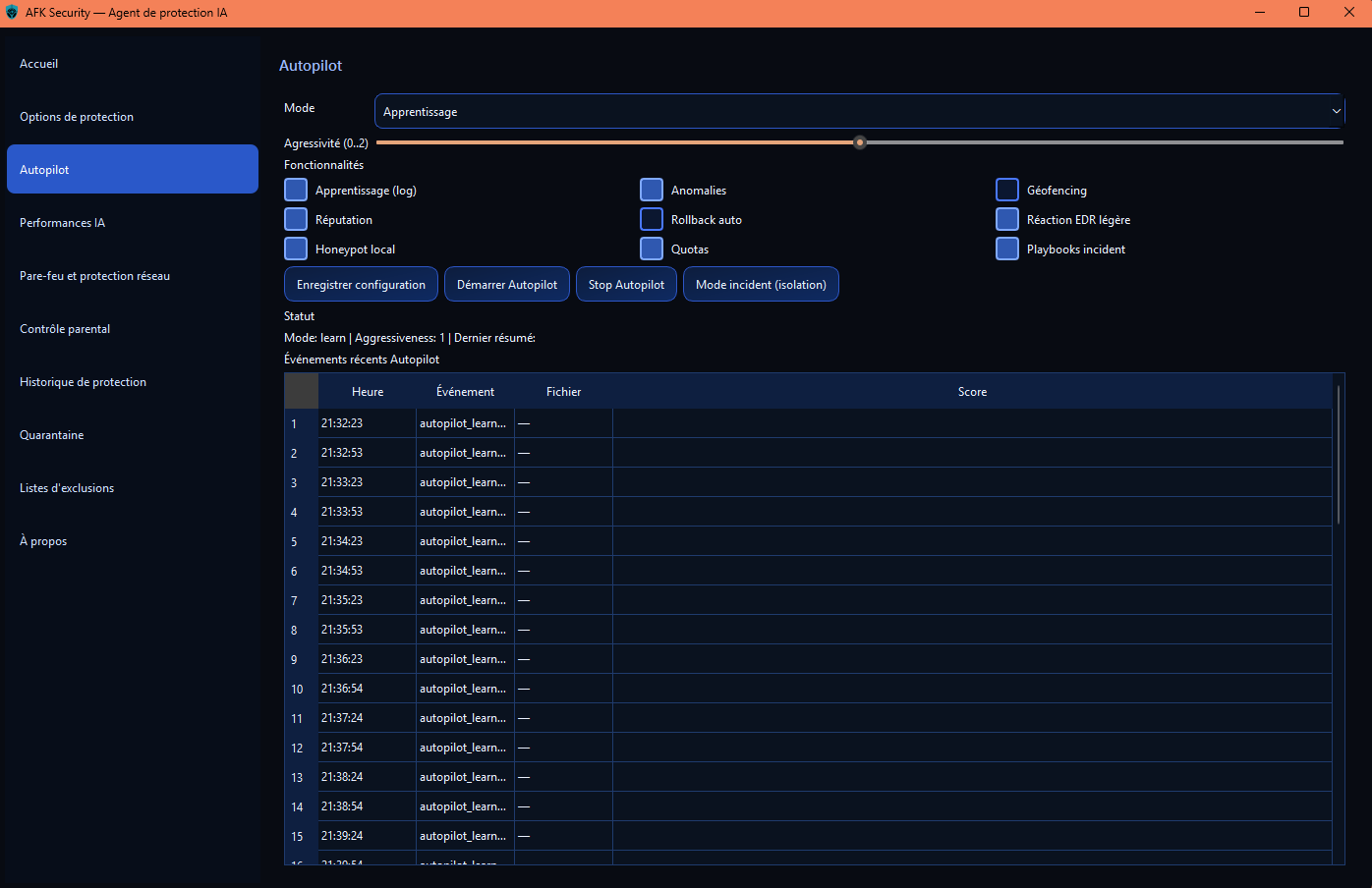
Task: Go to the Quarantaine page
Action: click(52, 435)
